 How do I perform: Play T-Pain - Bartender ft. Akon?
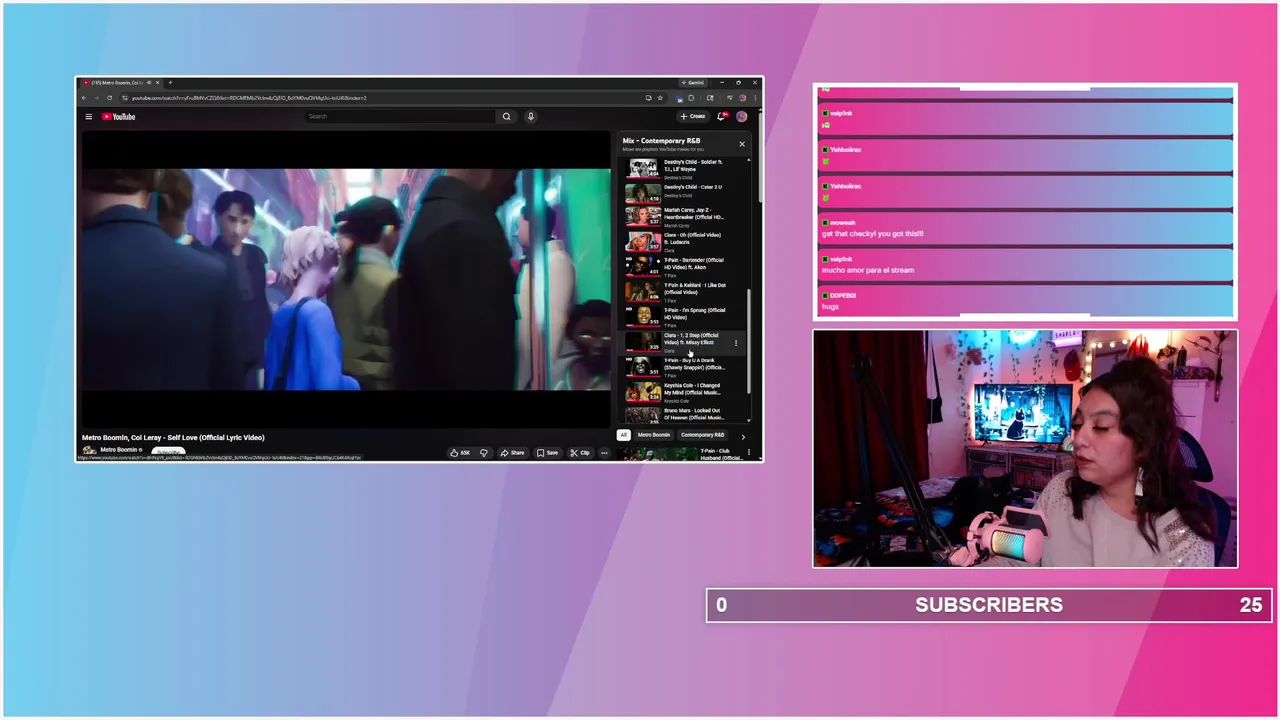coord(684,266)
